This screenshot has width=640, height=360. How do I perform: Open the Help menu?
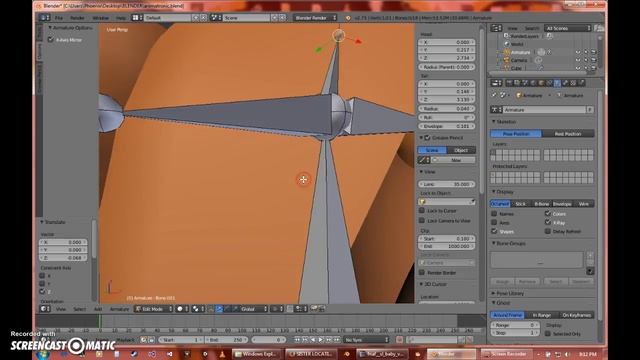coord(121,18)
